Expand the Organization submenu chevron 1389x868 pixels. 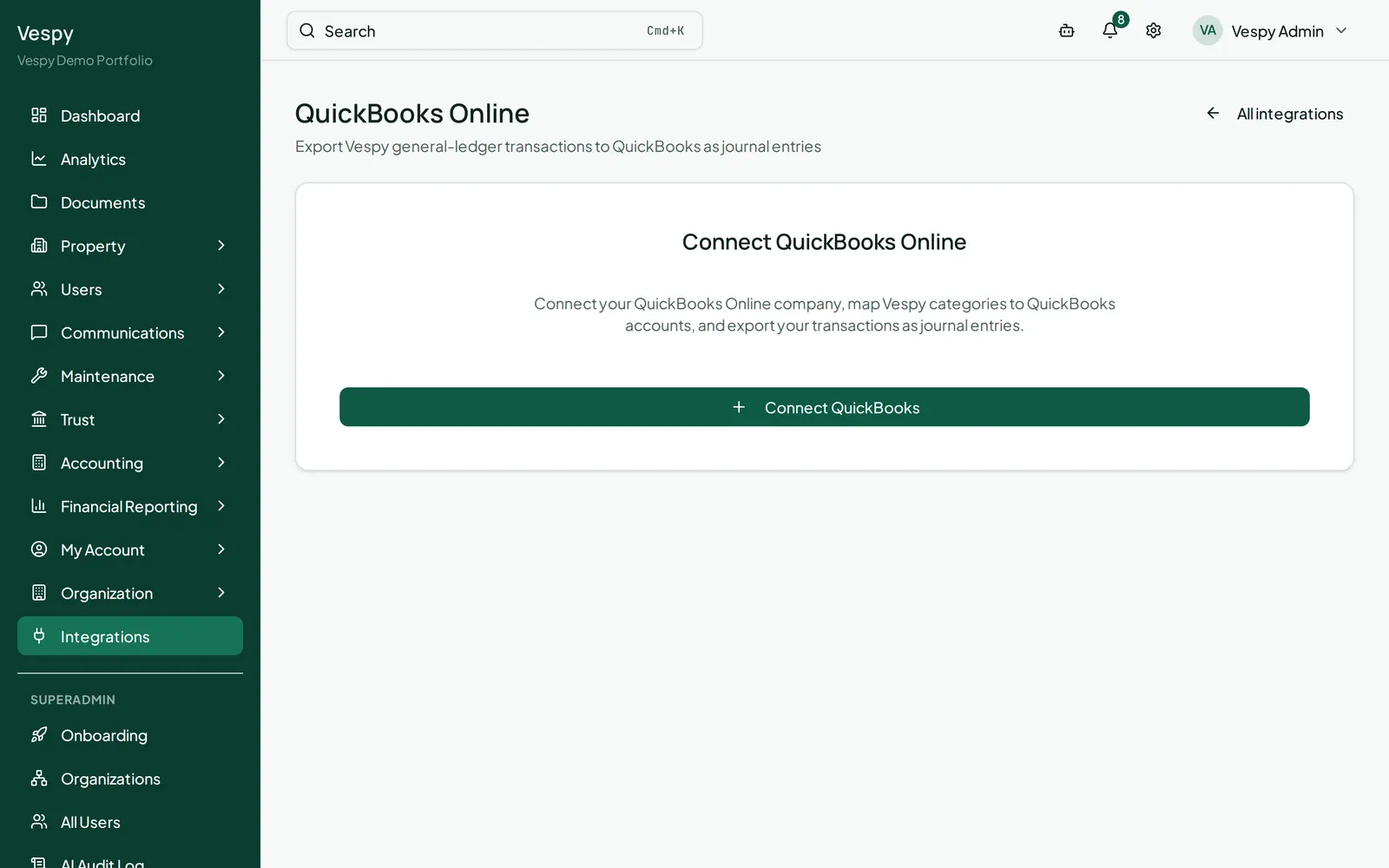click(x=221, y=593)
